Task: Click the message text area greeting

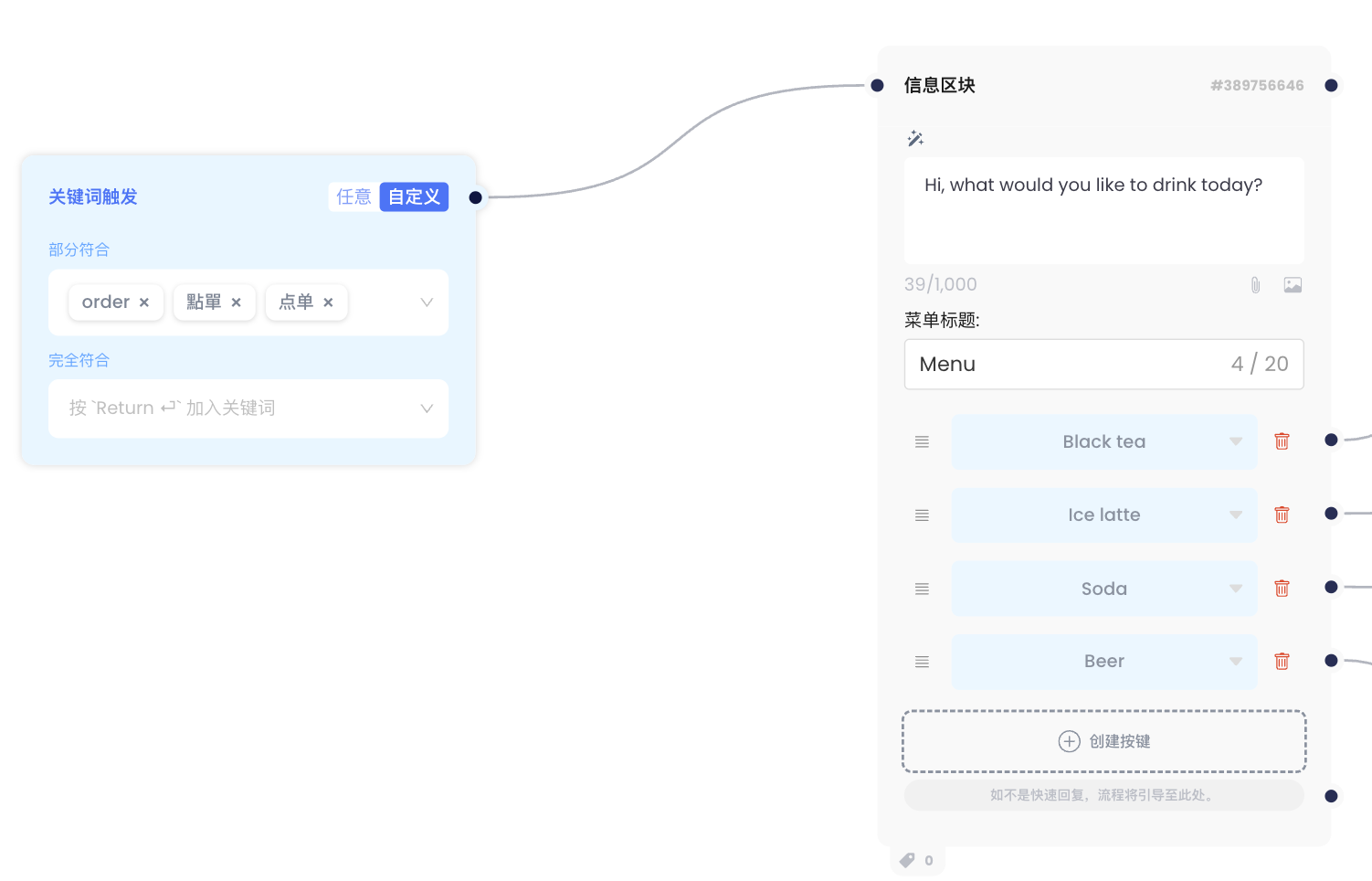Action: pos(1103,210)
